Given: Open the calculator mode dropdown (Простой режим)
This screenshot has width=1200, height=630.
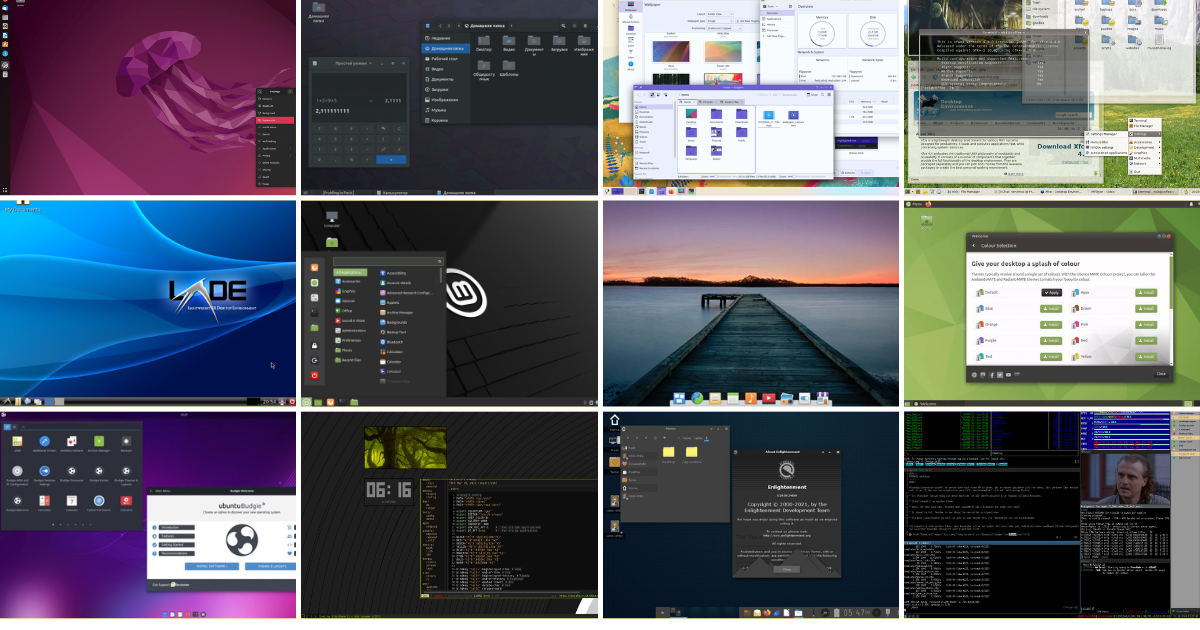Looking at the screenshot, I should 353,63.
